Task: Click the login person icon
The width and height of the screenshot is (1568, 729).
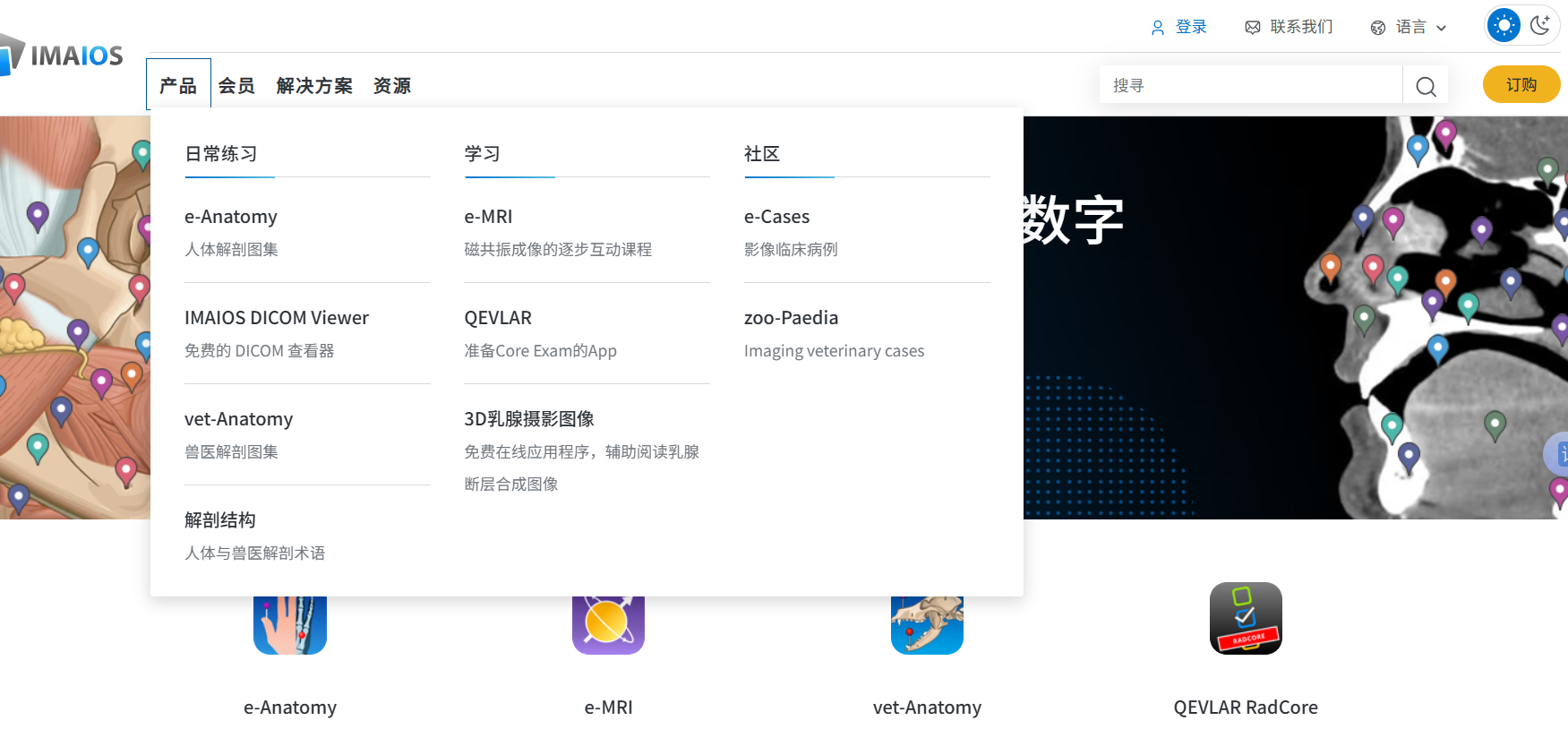Action: (1158, 28)
